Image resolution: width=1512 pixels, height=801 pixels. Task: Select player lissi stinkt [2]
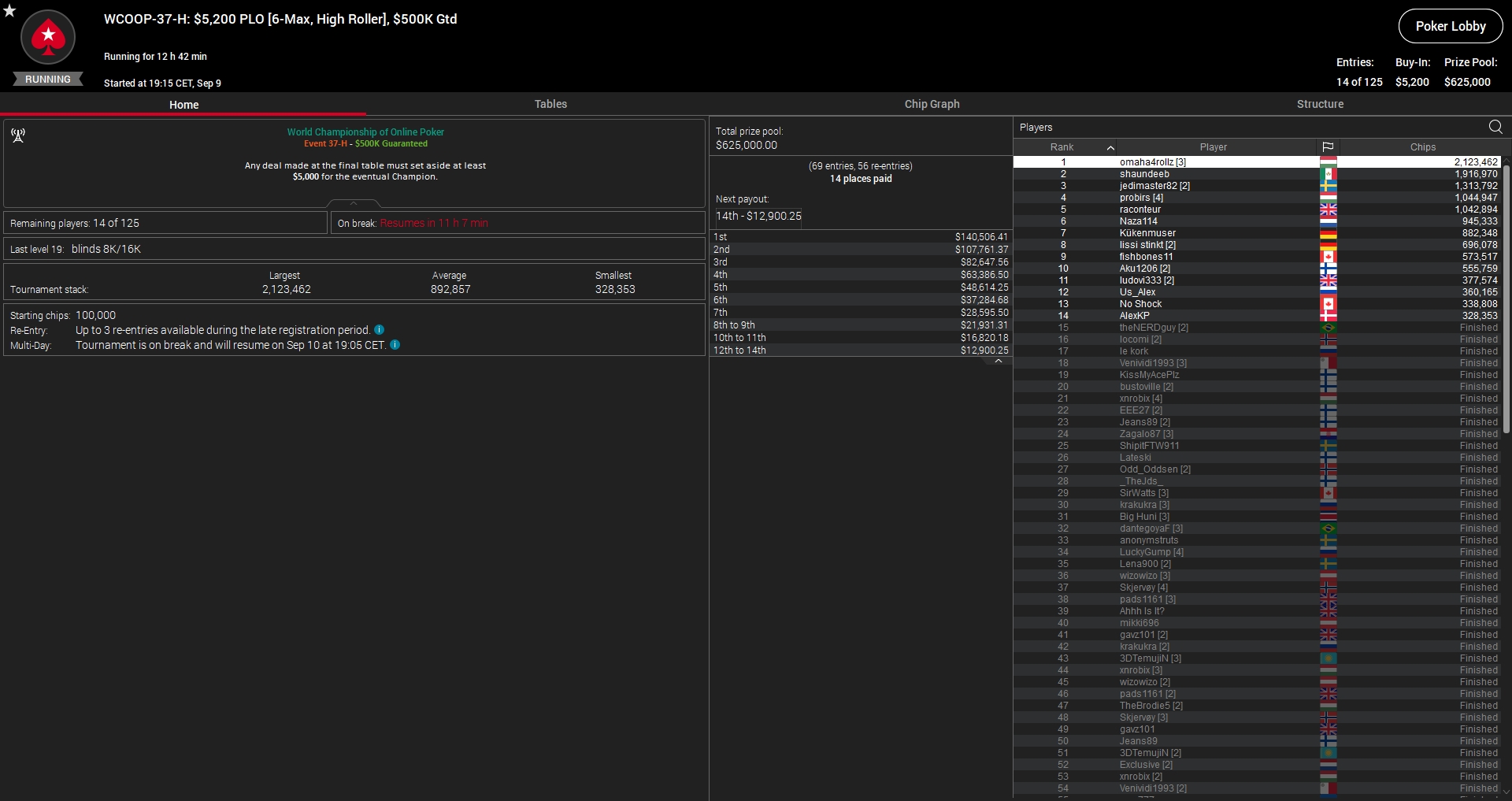pyautogui.click(x=1257, y=245)
